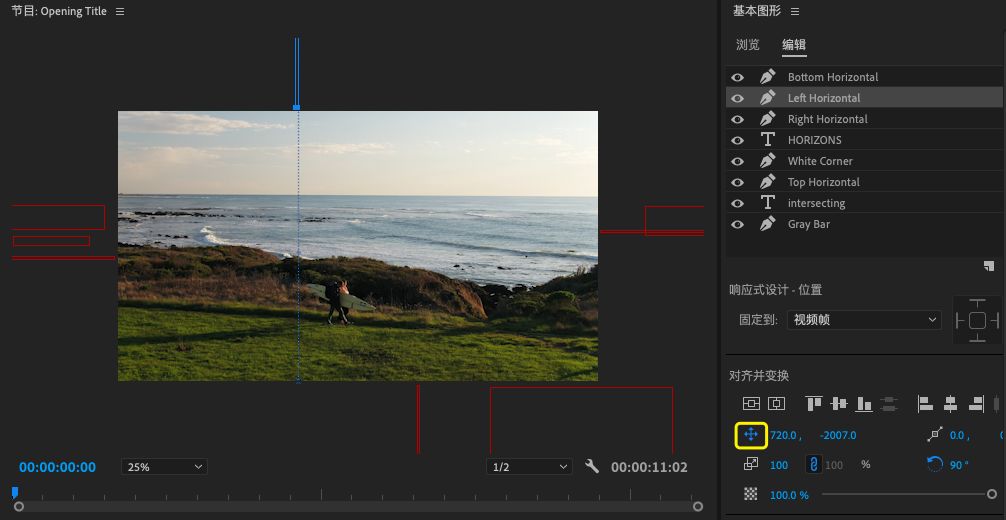Hide the HORIZONS text layer
The height and width of the screenshot is (520, 1006).
[738, 140]
